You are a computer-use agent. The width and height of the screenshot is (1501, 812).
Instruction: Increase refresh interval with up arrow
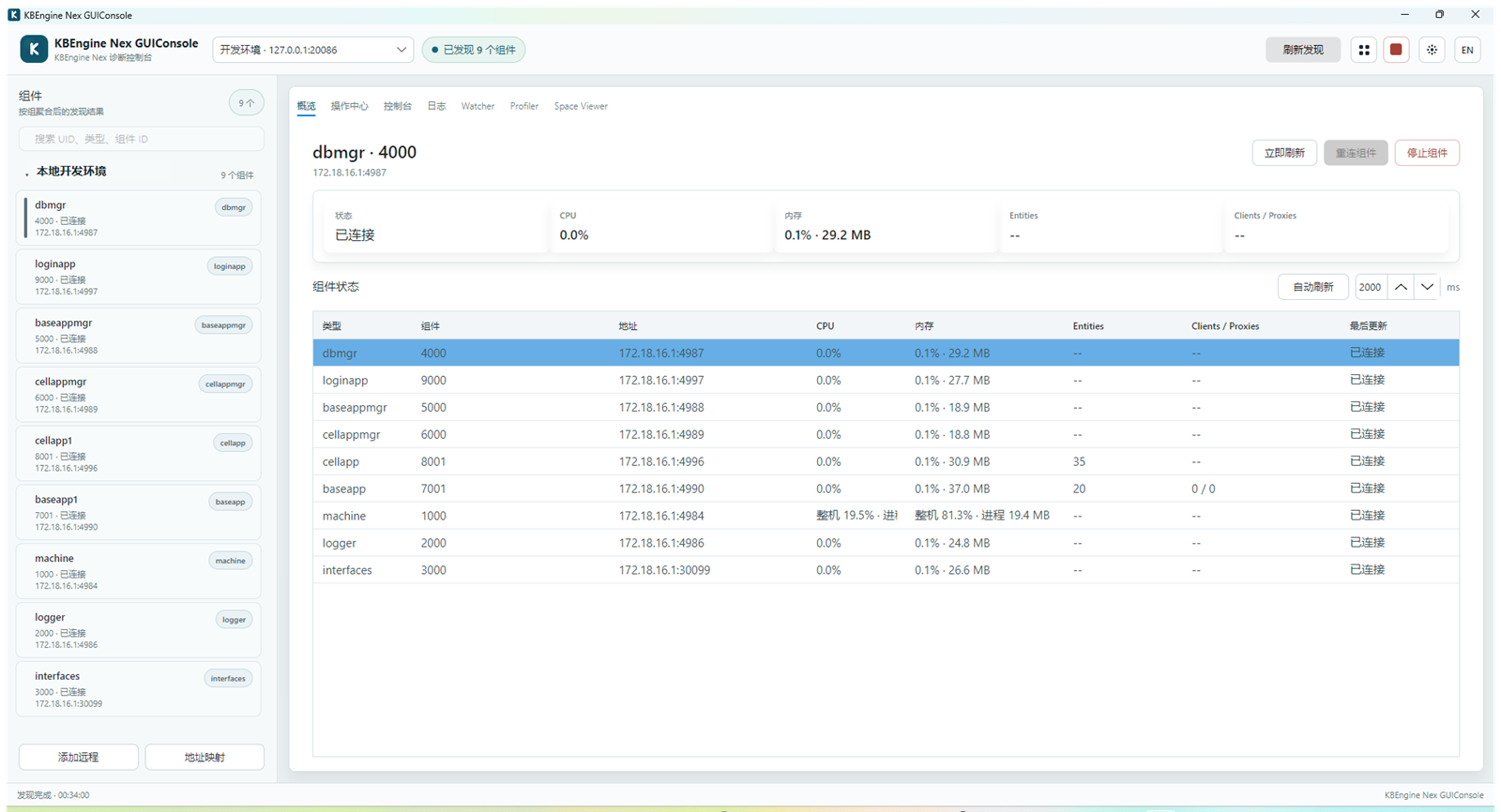click(1401, 287)
